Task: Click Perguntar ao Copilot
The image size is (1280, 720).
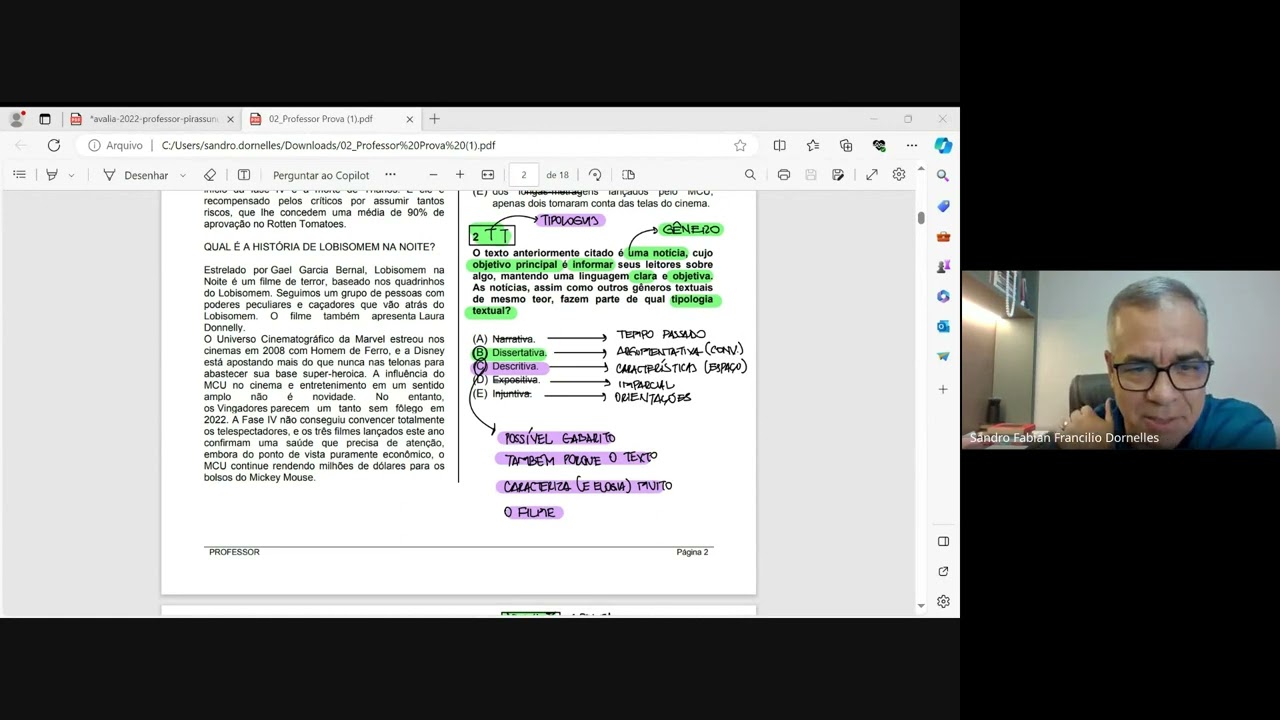Action: (x=321, y=175)
